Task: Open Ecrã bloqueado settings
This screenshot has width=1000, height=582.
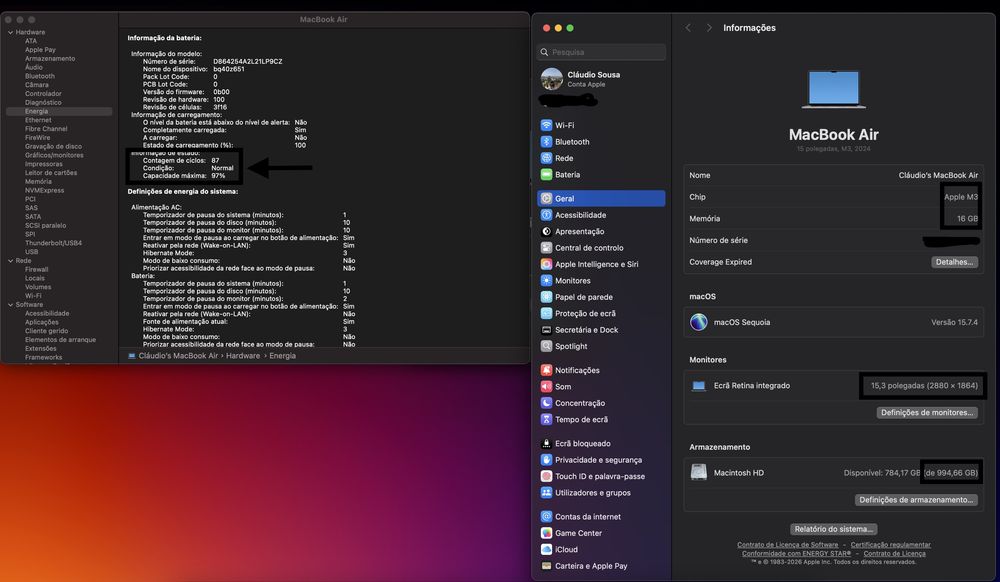Action: pos(601,444)
